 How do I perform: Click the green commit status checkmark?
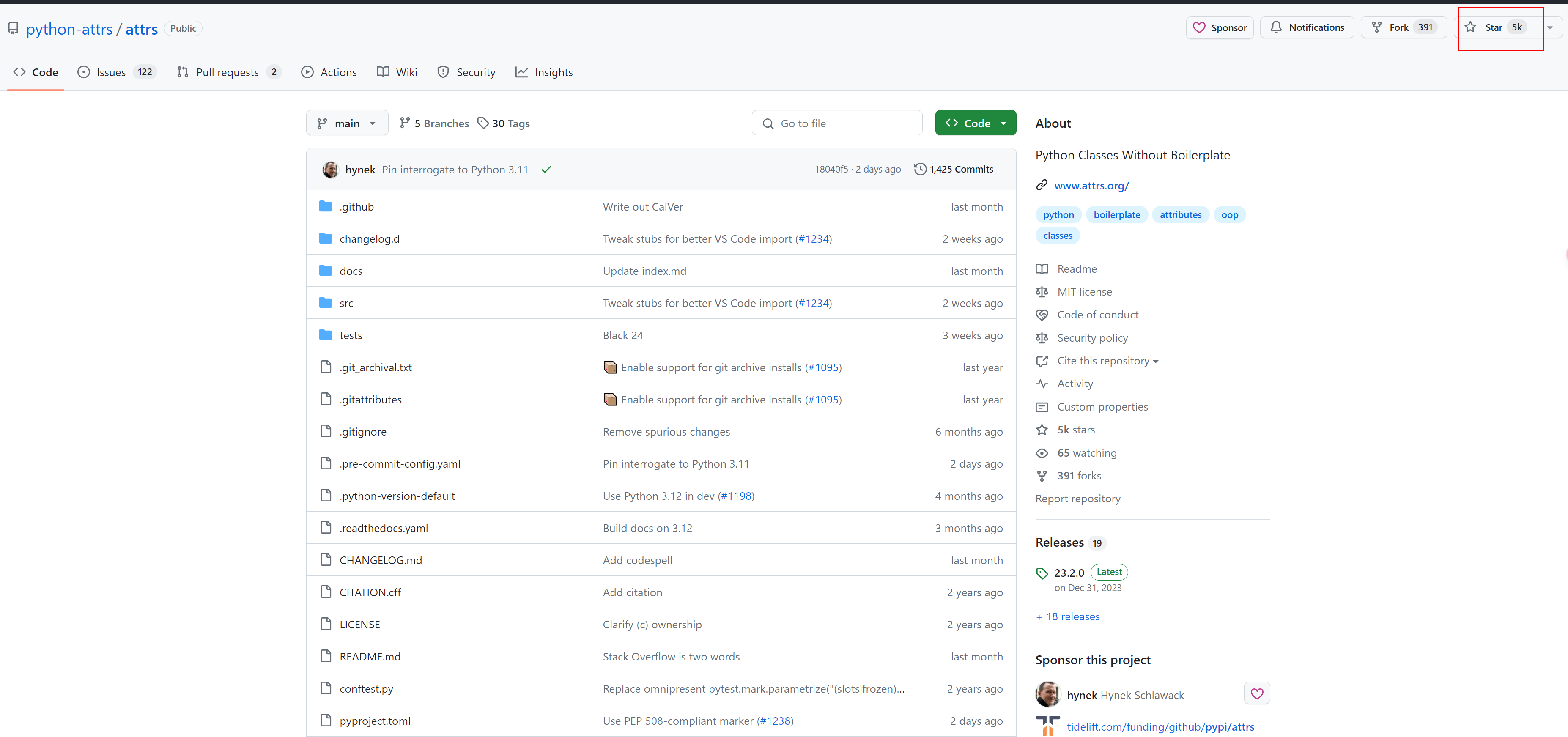click(x=546, y=170)
